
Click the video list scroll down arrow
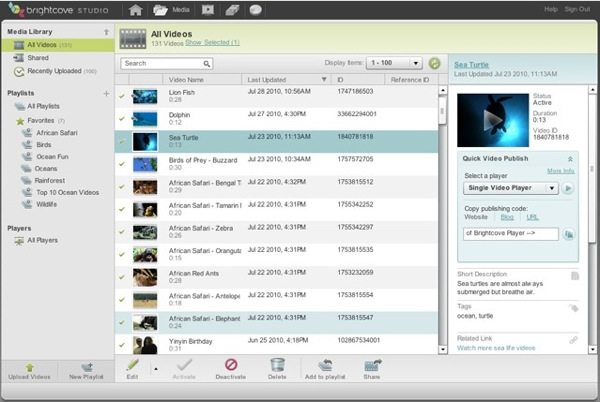(443, 349)
